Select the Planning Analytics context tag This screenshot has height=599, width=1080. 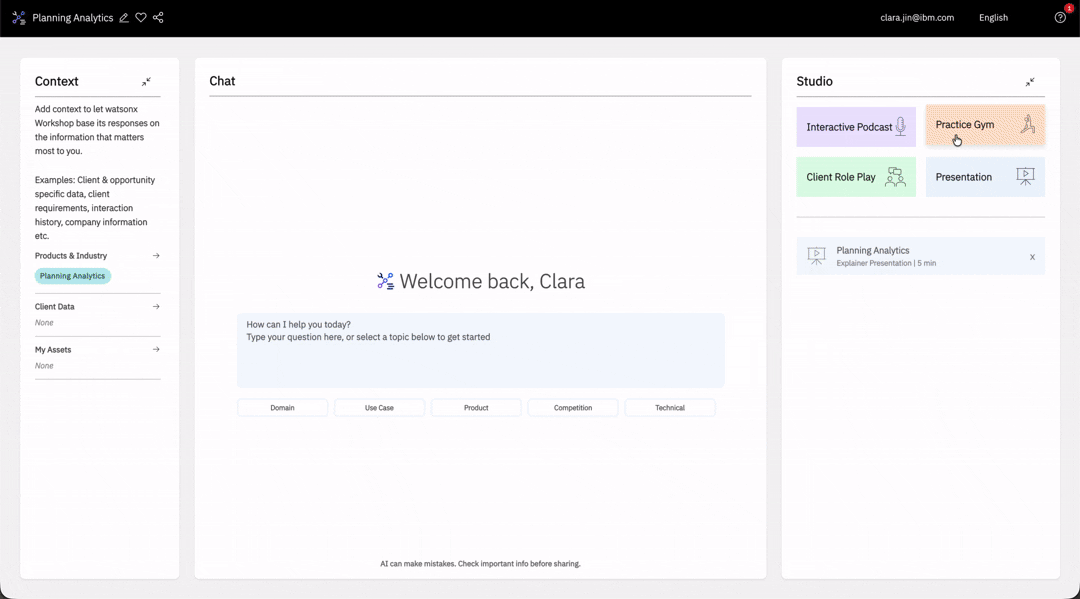pyautogui.click(x=72, y=276)
